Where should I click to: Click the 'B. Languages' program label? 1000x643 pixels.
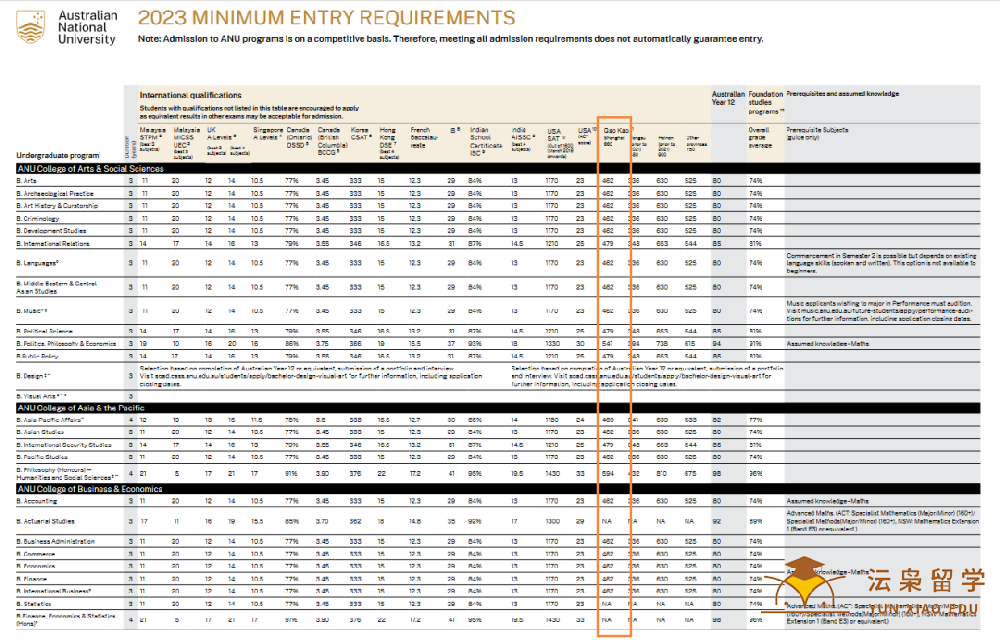coord(38,263)
